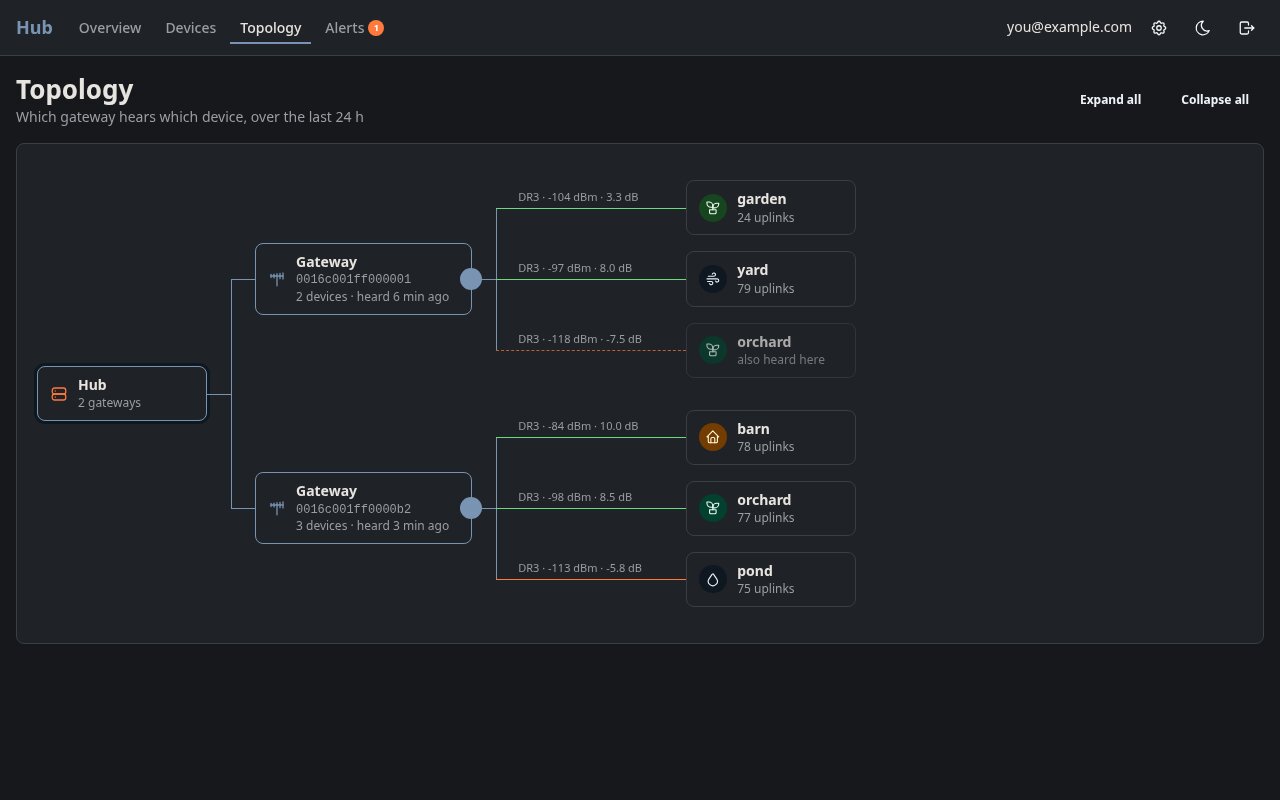The image size is (1280, 800).
Task: Select the garden device card
Action: (x=771, y=208)
